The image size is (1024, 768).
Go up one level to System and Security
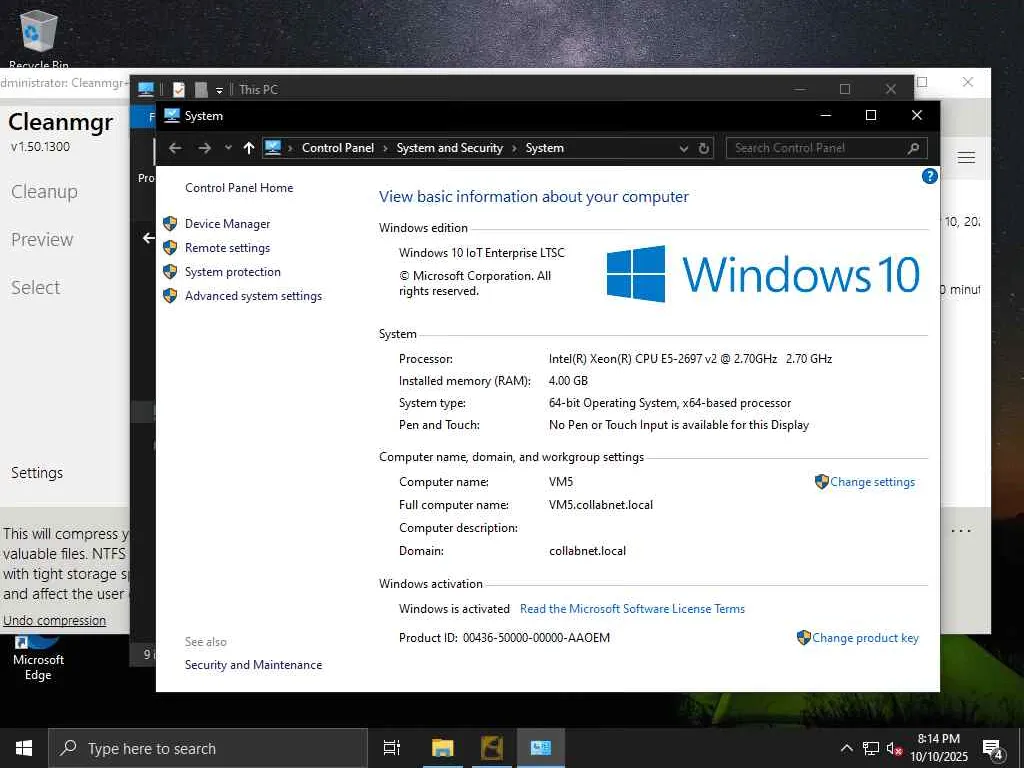click(249, 148)
